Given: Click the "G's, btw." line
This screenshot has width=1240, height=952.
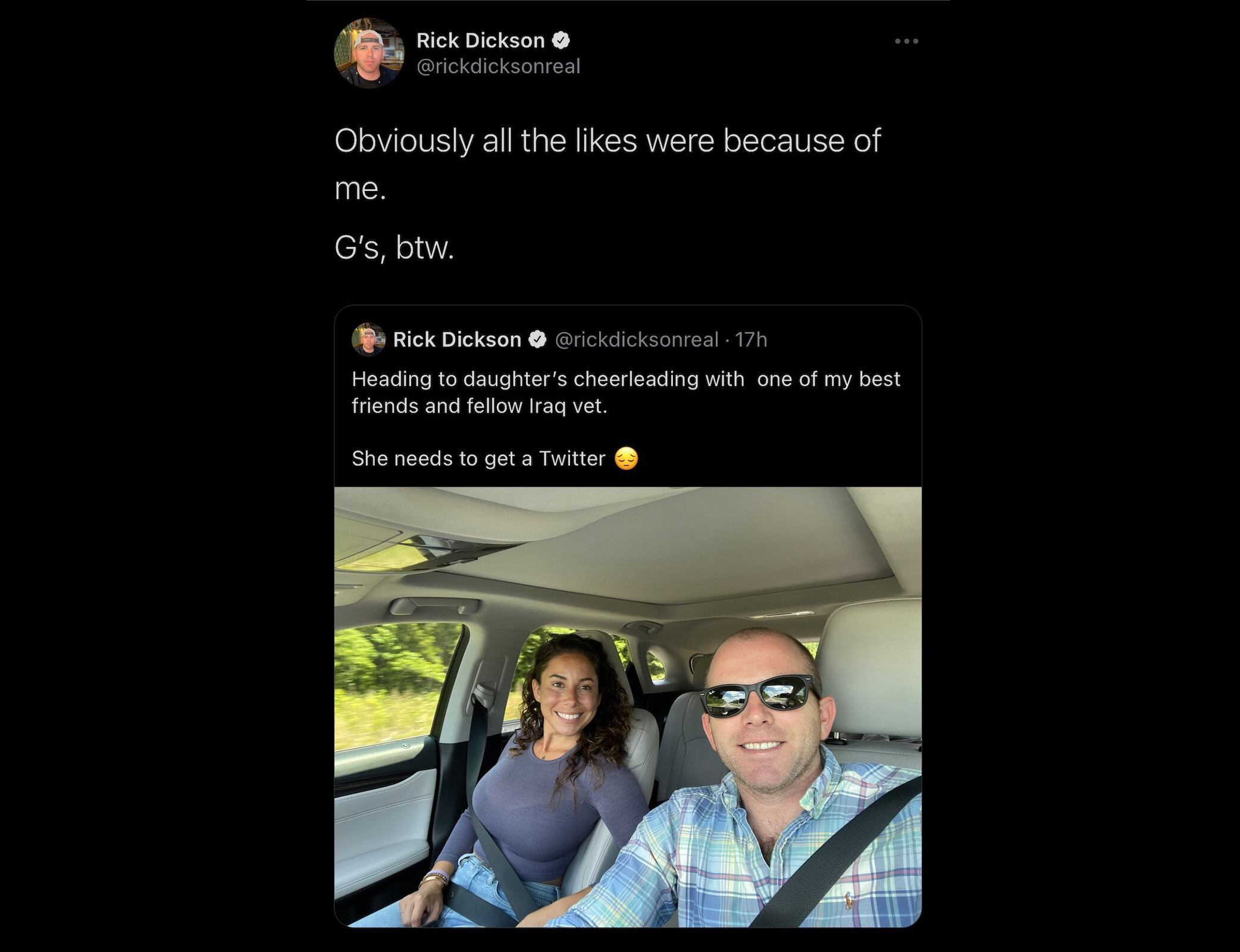Looking at the screenshot, I should coord(394,248).
